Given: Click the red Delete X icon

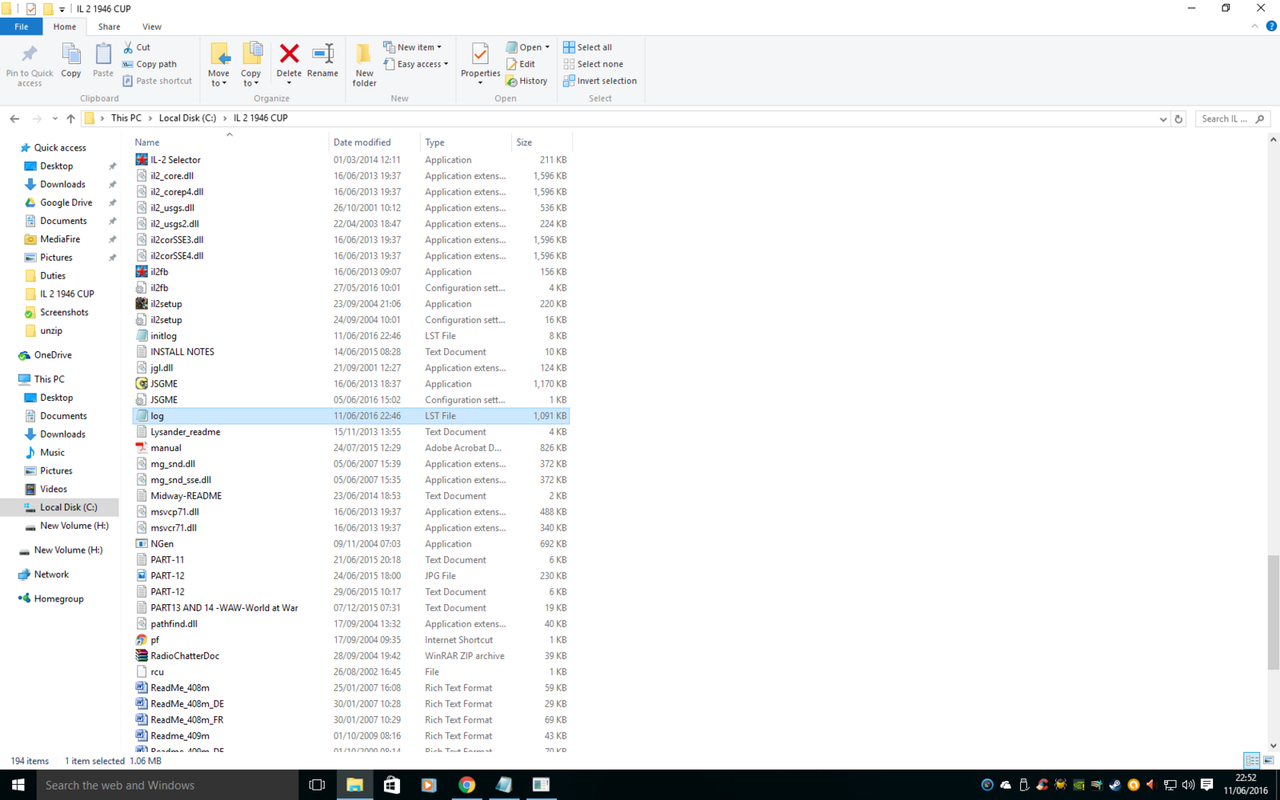Looking at the screenshot, I should [289, 54].
